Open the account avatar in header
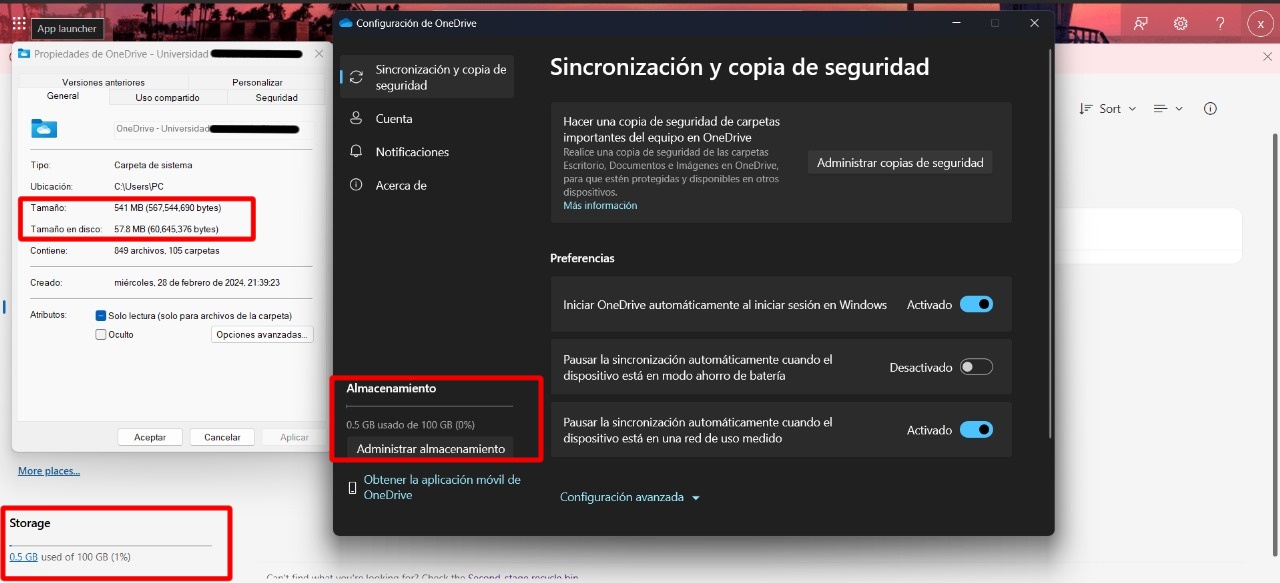Viewport: 1280px width, 583px height. click(1260, 23)
